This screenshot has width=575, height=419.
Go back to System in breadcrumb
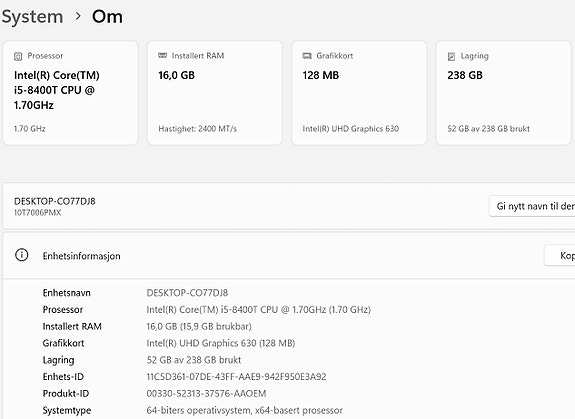coord(32,17)
